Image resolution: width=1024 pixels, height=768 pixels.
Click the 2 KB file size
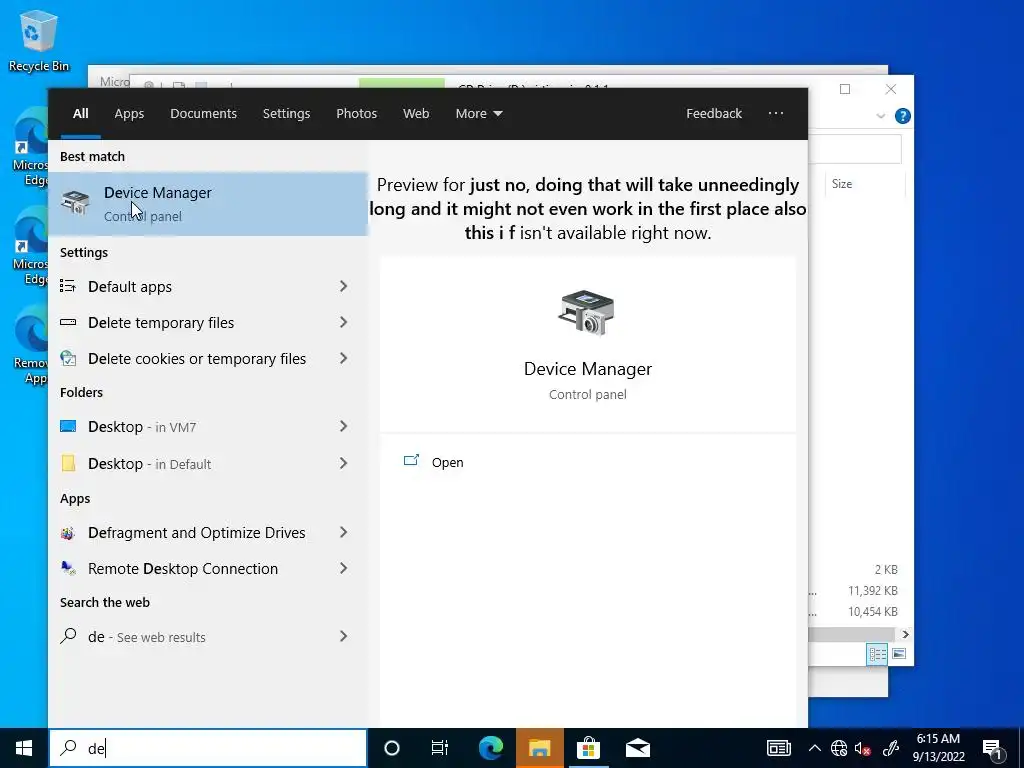point(886,569)
